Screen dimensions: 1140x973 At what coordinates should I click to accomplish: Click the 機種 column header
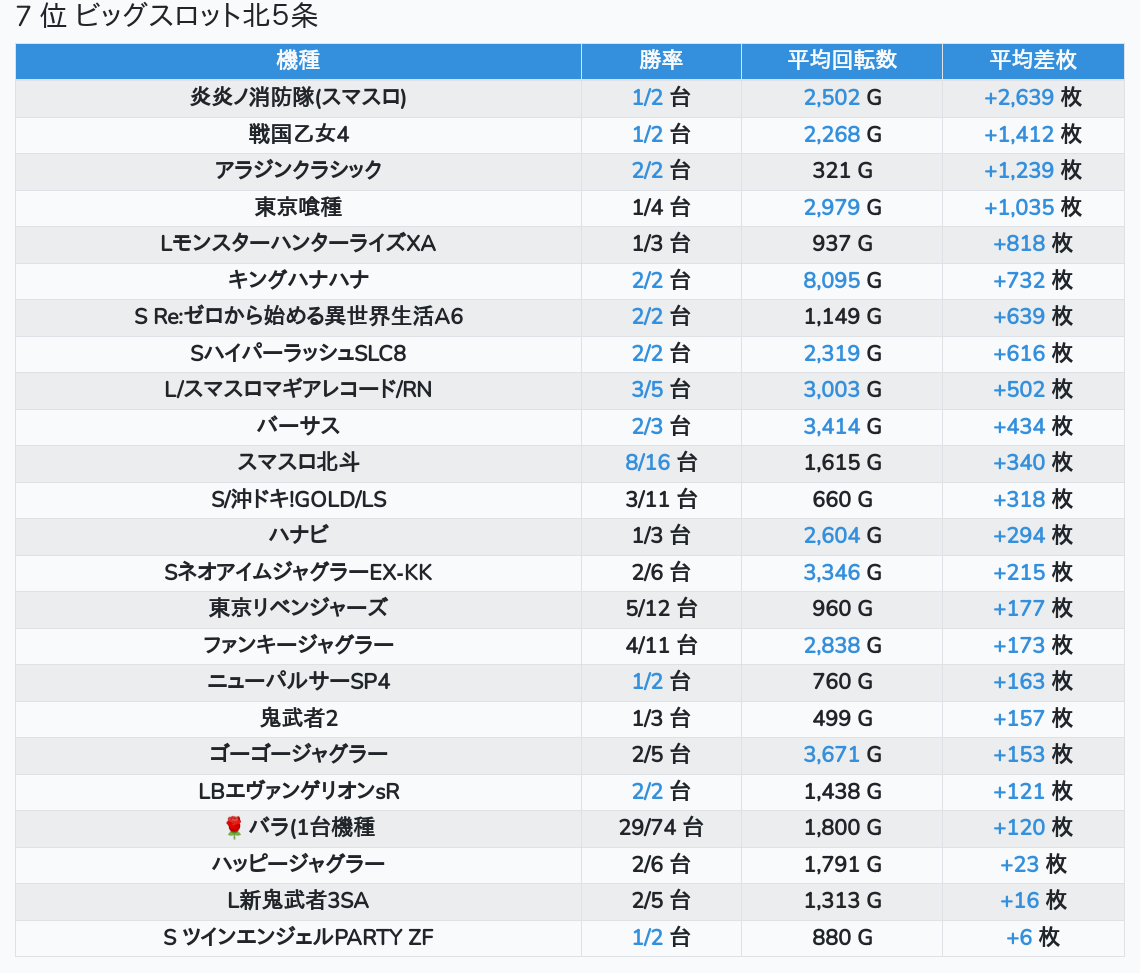coord(298,60)
